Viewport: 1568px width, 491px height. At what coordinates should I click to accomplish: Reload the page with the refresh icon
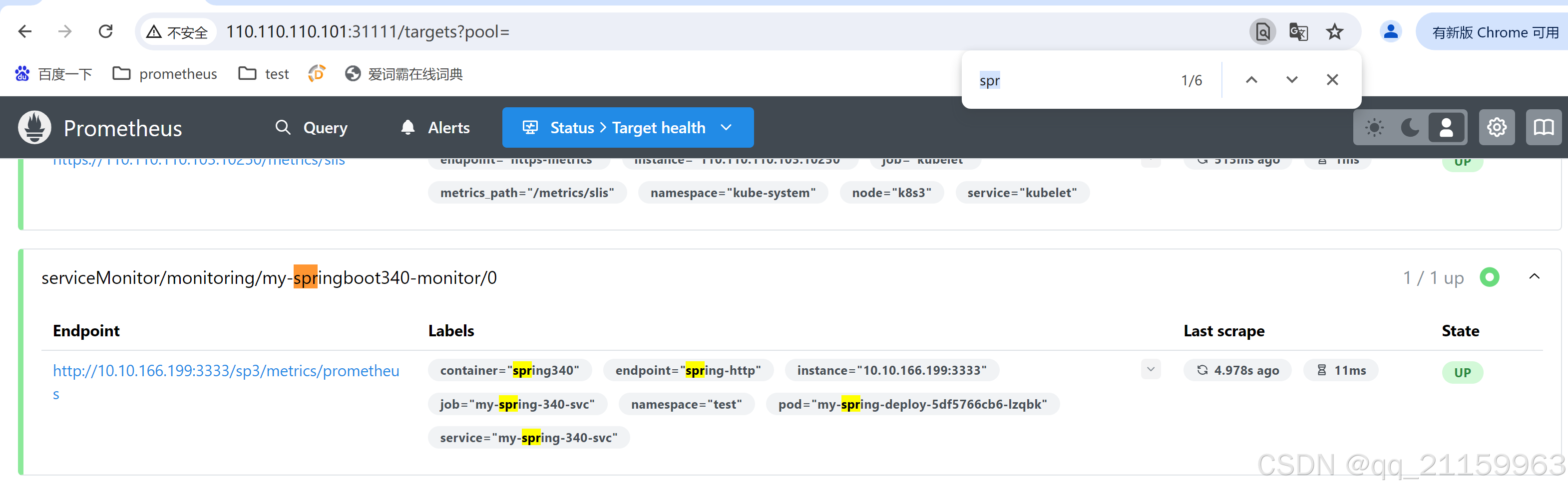[x=106, y=31]
